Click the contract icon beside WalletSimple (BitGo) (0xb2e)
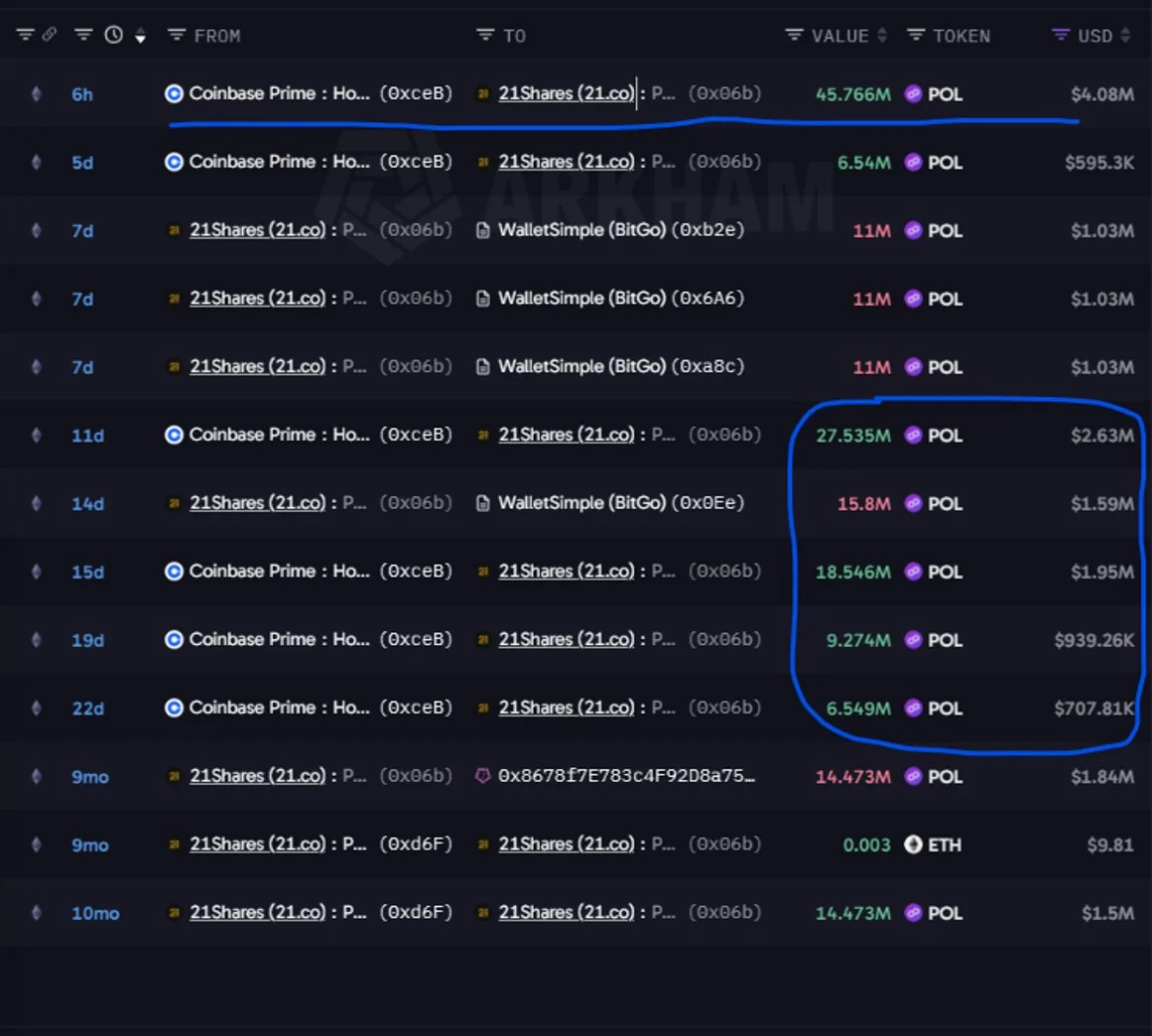 pyautogui.click(x=482, y=230)
